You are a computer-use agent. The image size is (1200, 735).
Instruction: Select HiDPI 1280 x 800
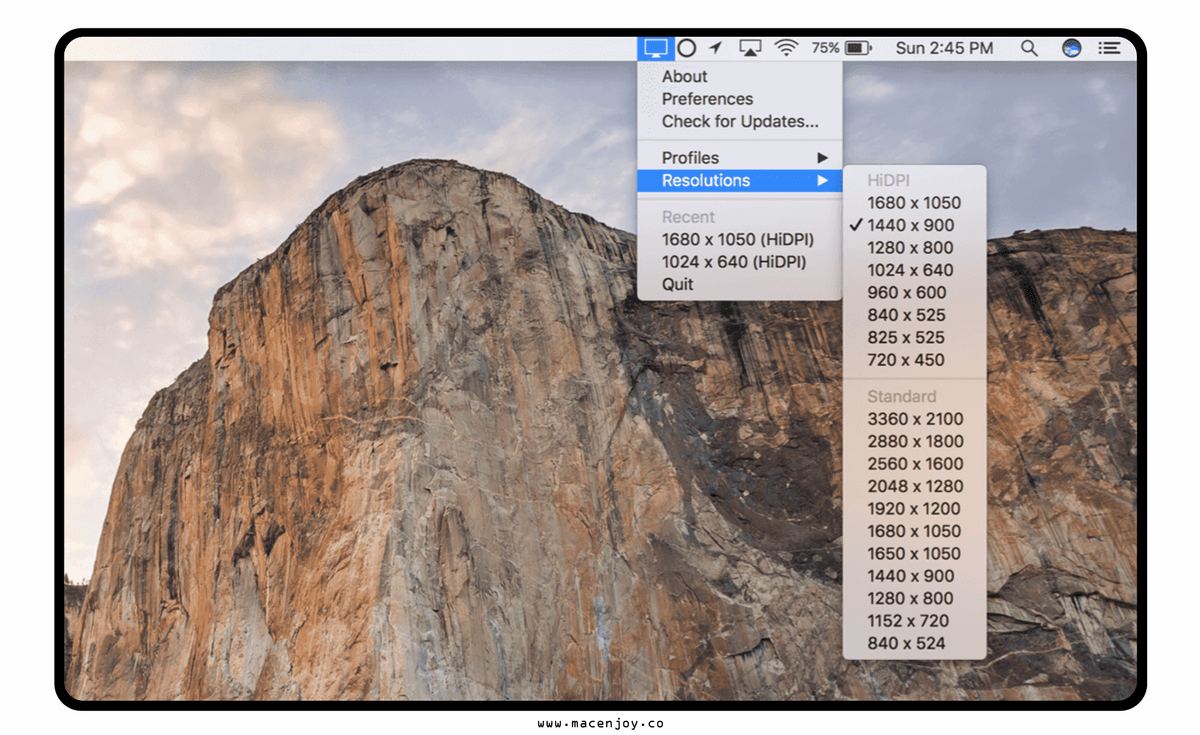tap(914, 247)
